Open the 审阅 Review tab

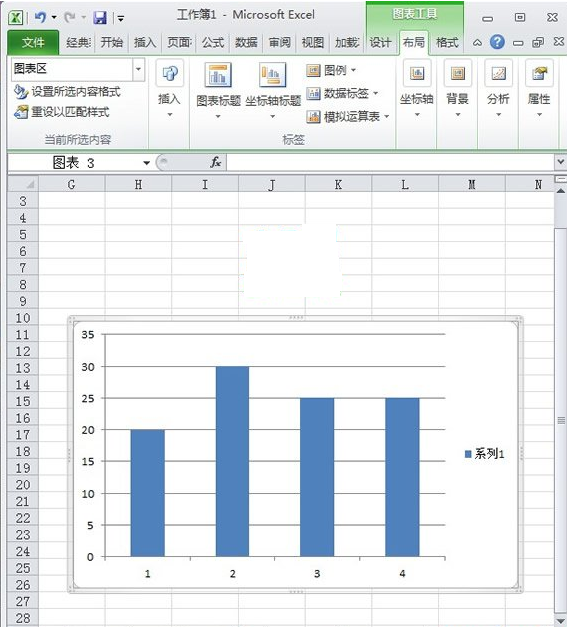point(280,42)
